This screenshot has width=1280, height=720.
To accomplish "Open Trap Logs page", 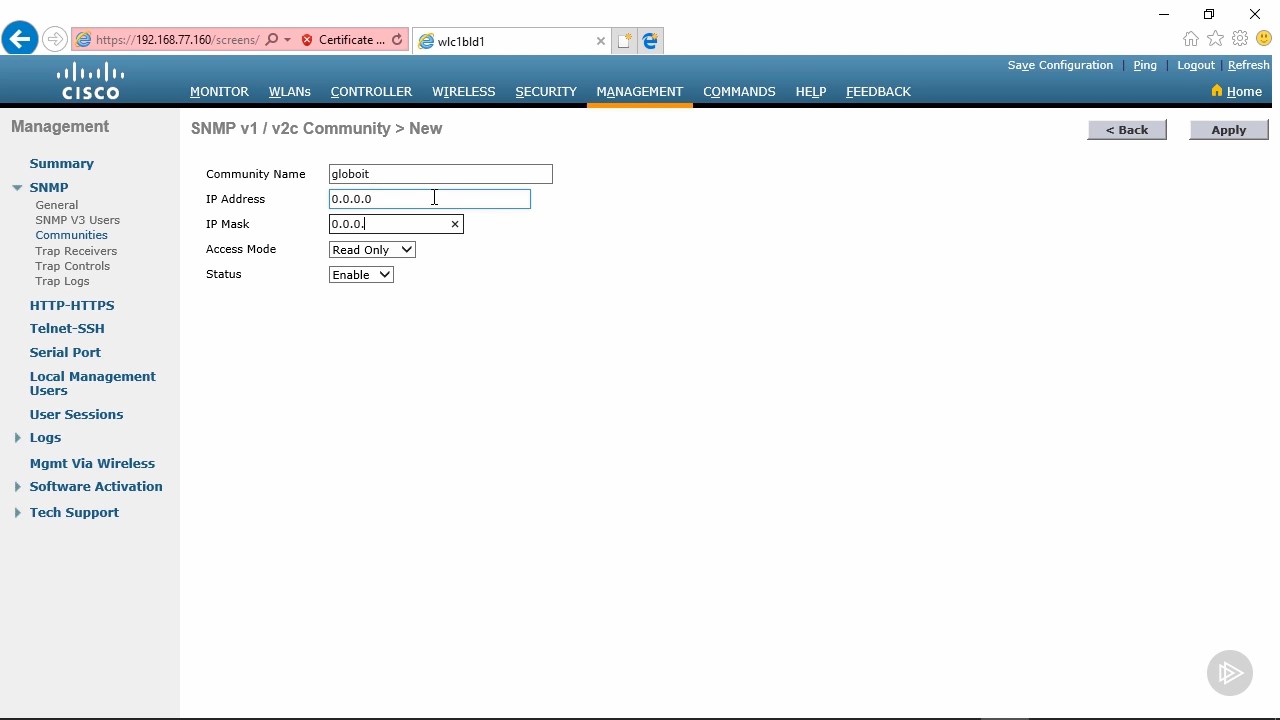I will (x=63, y=281).
